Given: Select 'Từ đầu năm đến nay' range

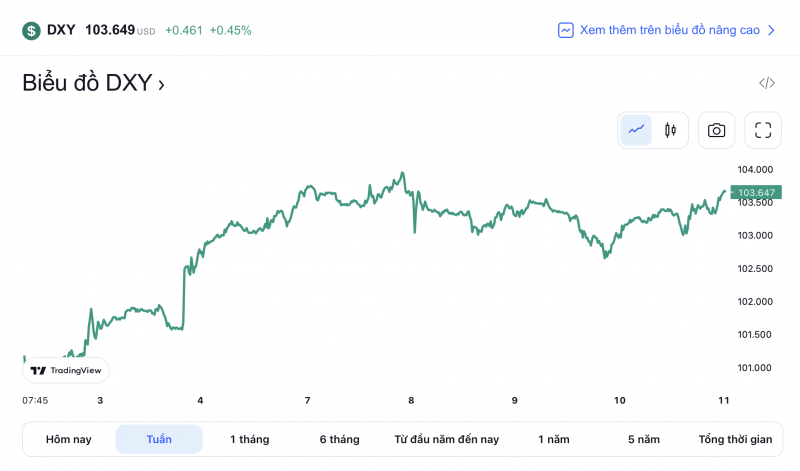Looking at the screenshot, I should [x=446, y=439].
